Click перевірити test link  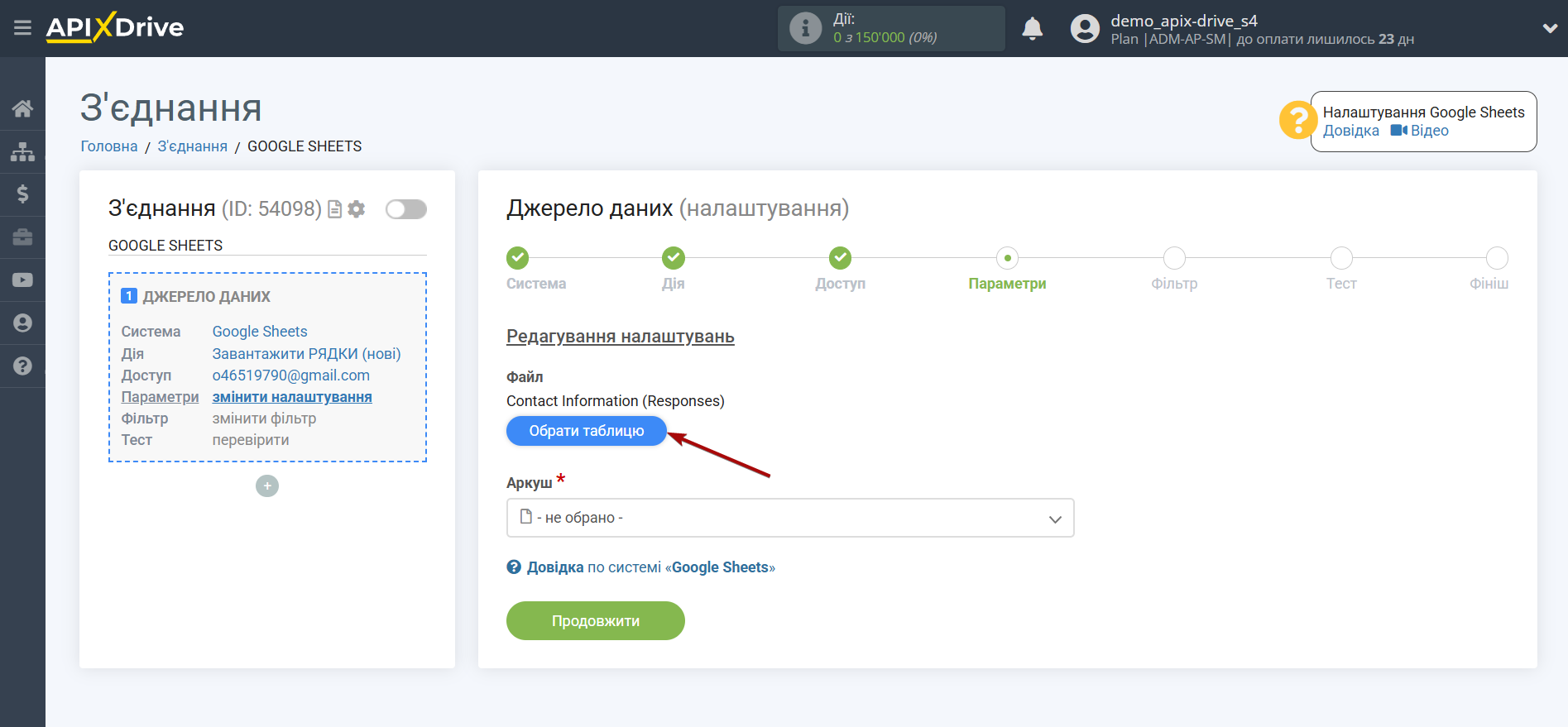tap(251, 440)
